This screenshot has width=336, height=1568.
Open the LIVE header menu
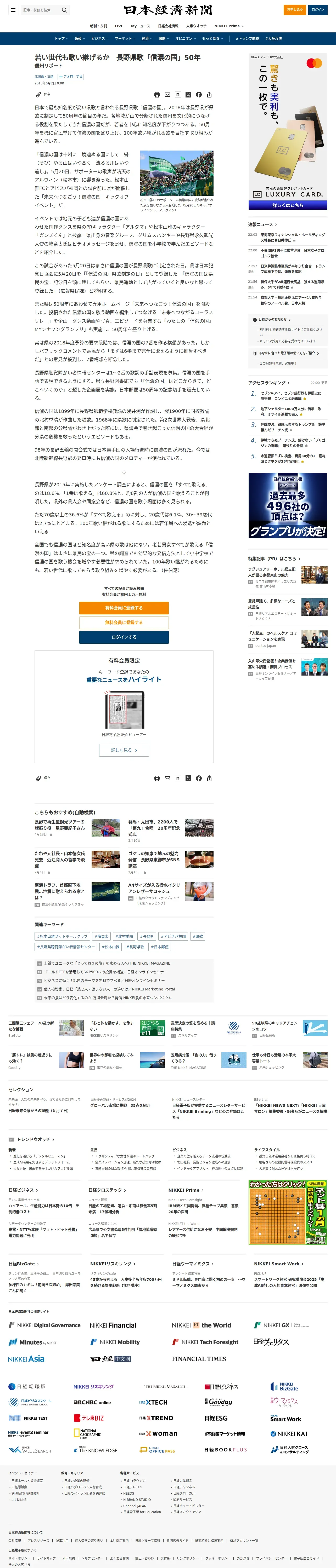tap(119, 26)
